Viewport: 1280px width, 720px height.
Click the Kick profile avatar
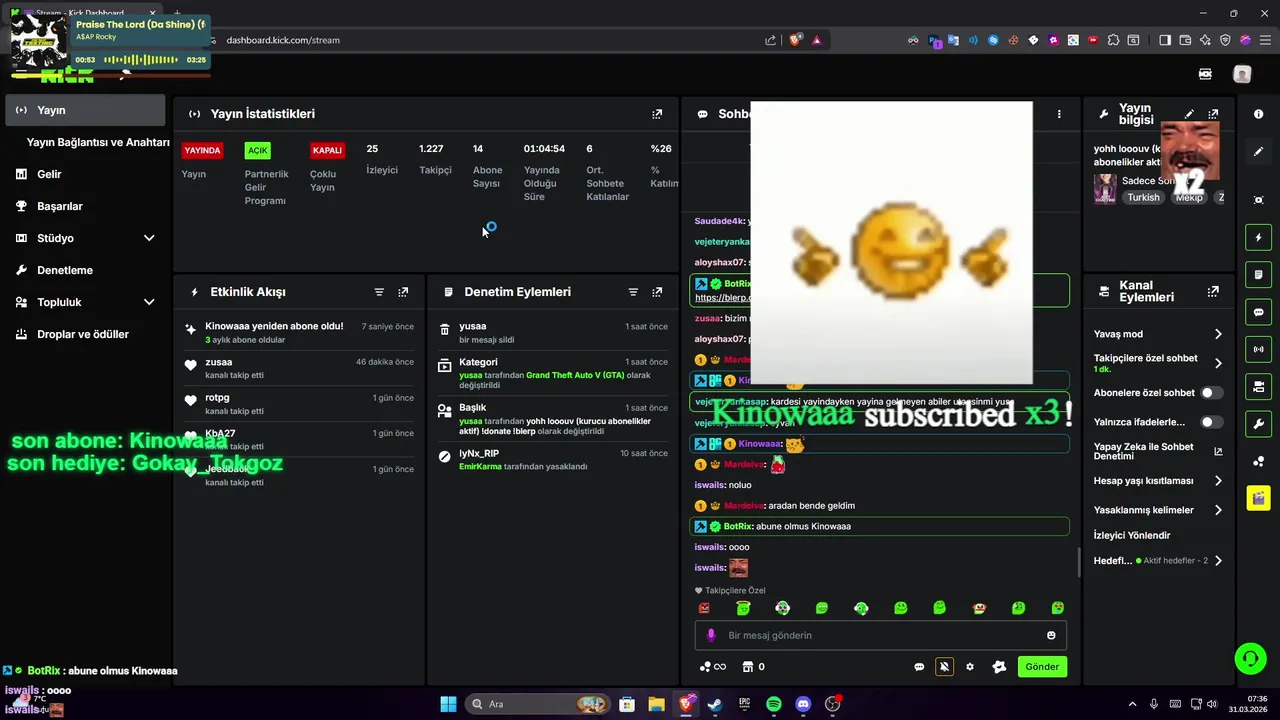[1242, 74]
